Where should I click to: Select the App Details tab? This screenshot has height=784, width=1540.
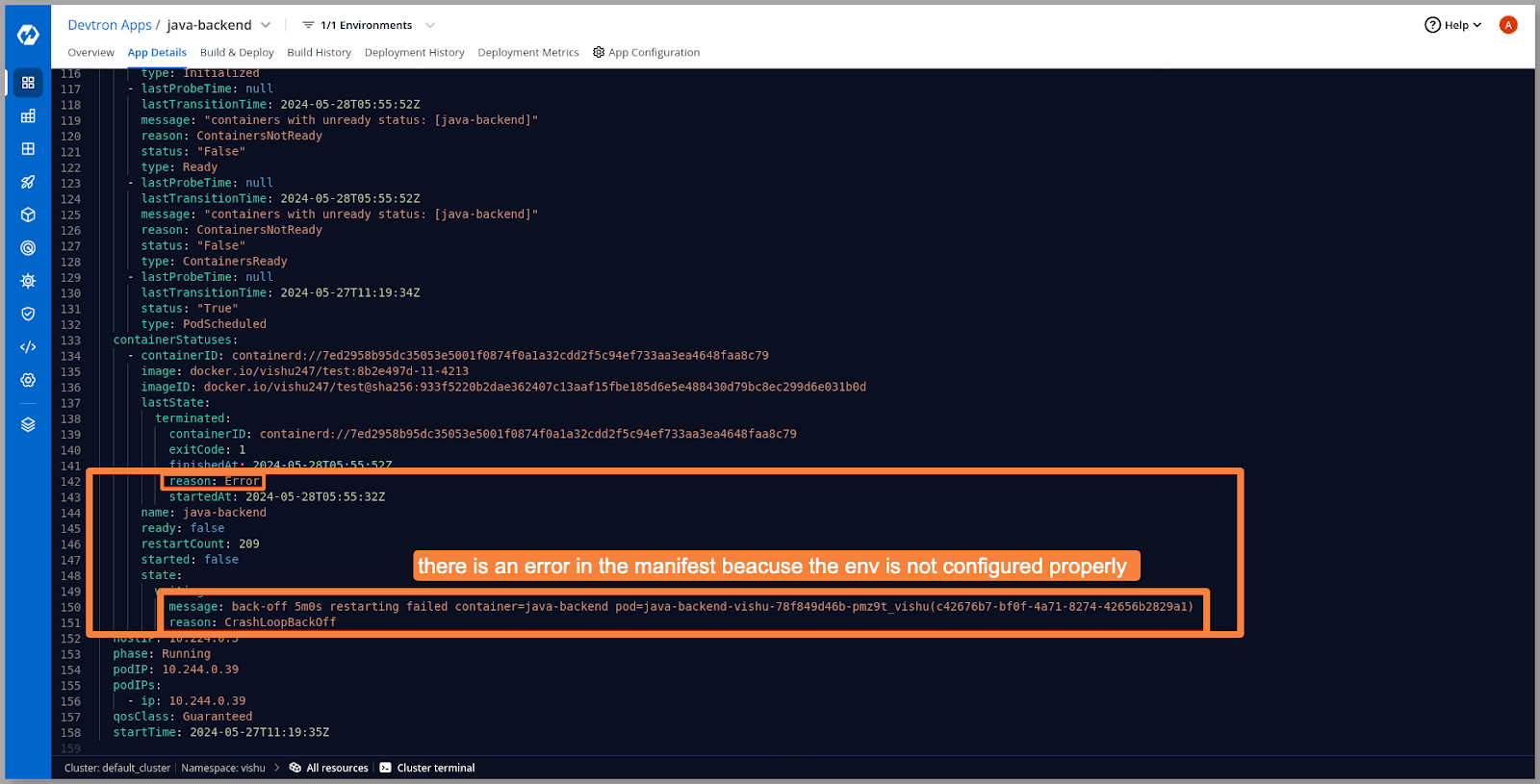[157, 53]
